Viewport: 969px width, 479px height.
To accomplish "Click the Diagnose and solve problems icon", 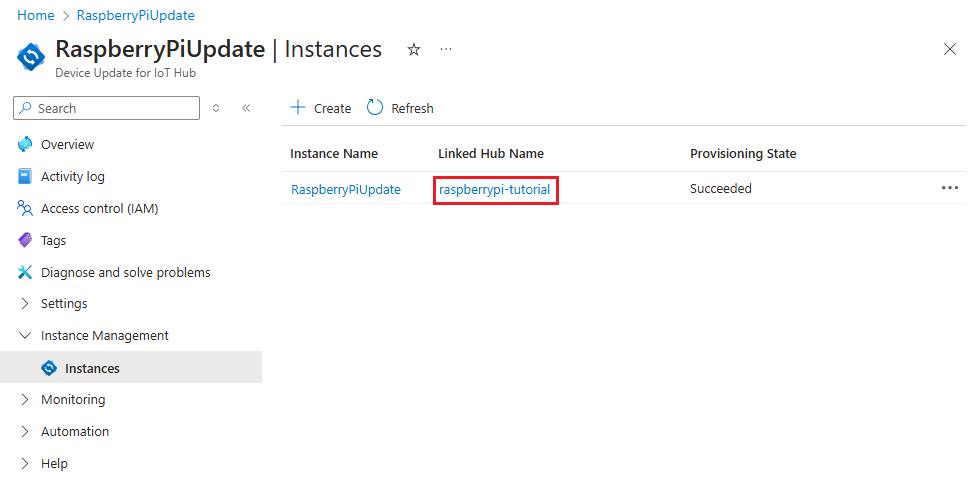I will click(25, 272).
